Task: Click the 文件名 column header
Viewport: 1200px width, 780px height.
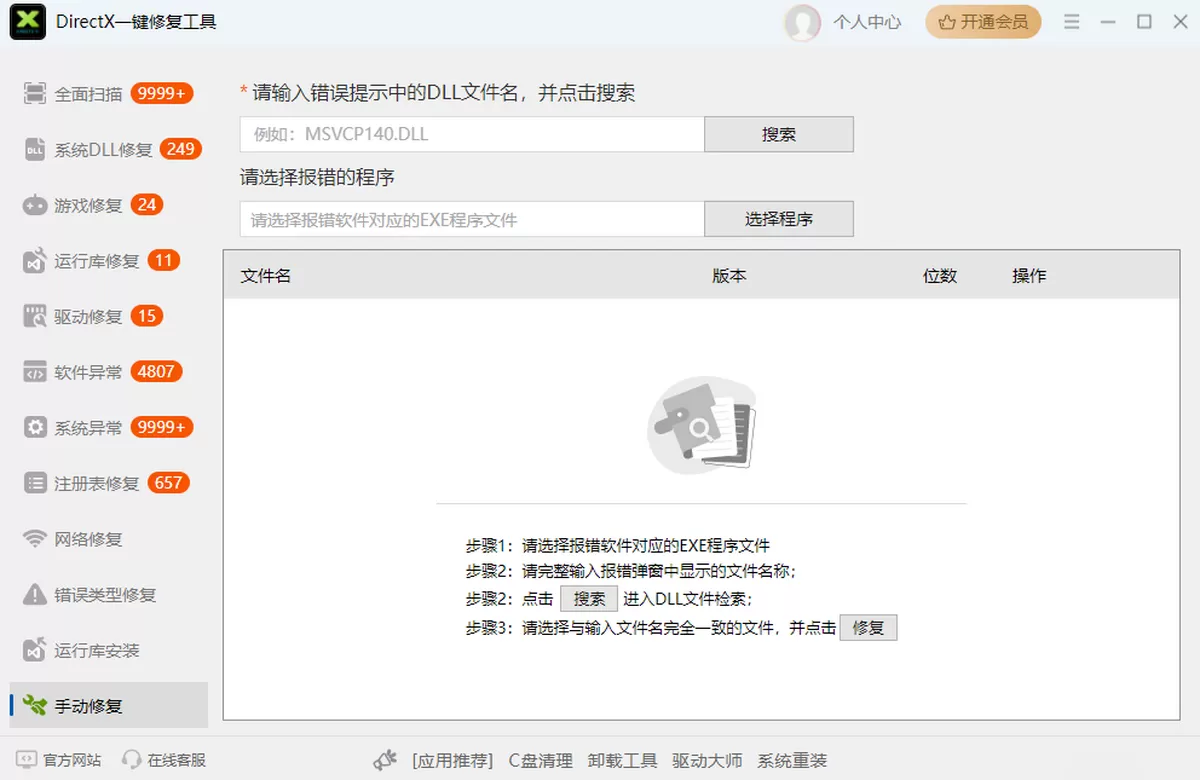Action: tap(266, 276)
